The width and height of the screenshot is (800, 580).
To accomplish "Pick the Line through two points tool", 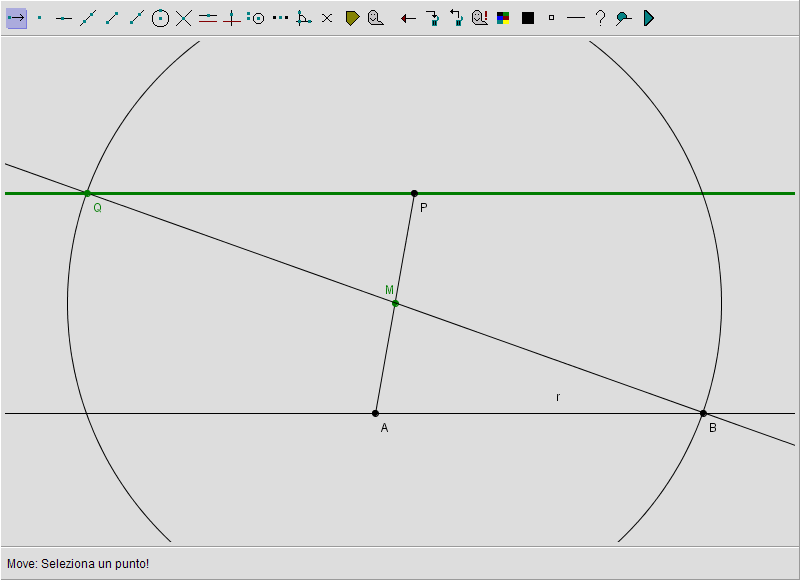I will tap(88, 18).
